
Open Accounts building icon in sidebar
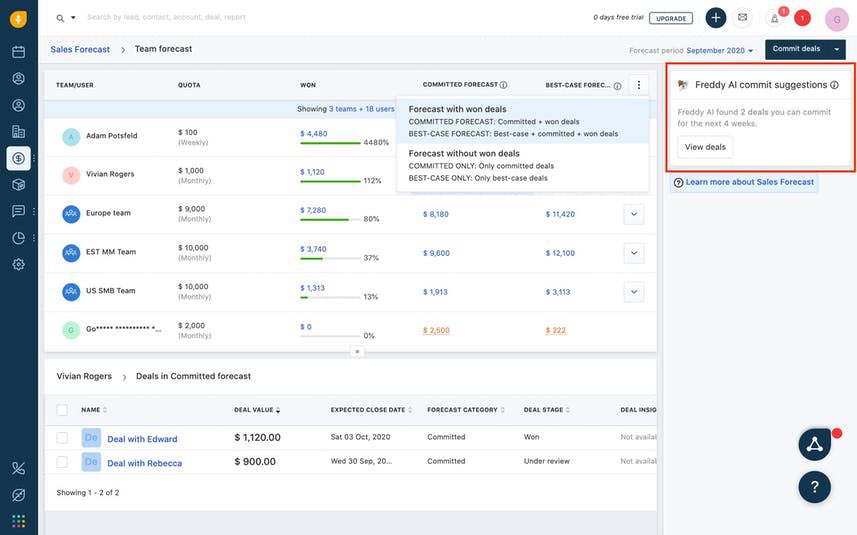[19, 132]
